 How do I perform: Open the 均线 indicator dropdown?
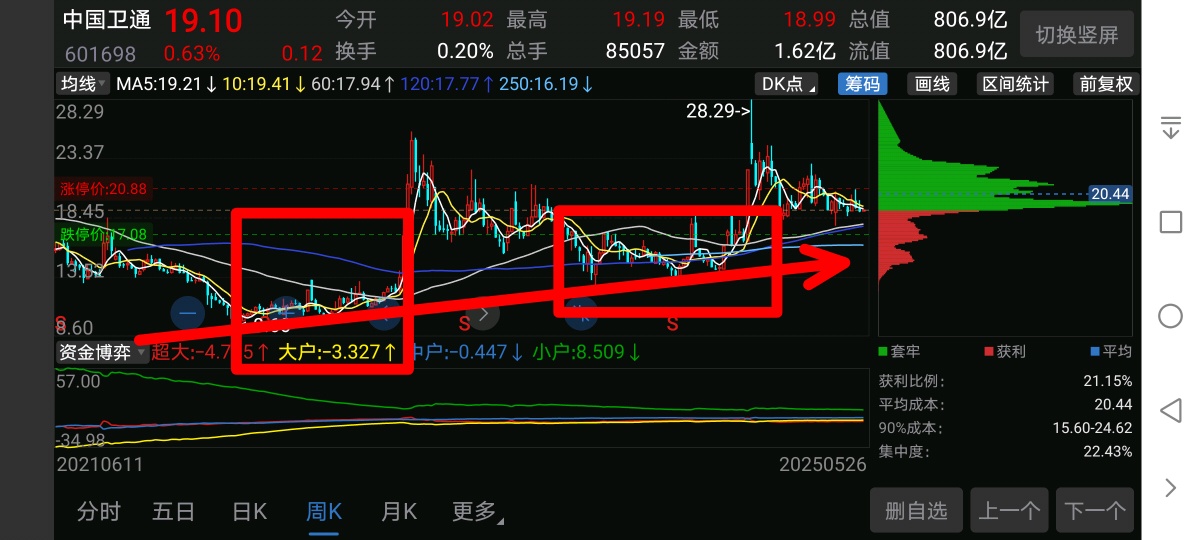click(82, 84)
